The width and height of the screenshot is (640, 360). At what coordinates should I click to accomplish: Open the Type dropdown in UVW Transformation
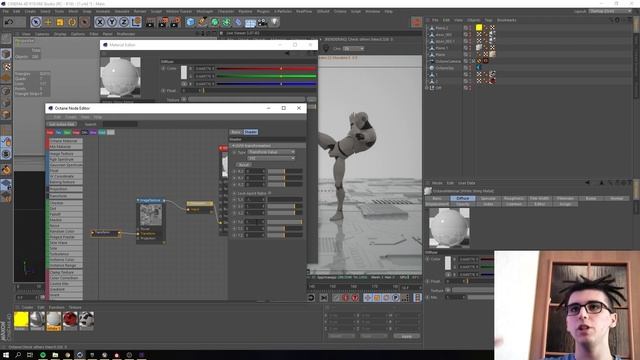[271, 152]
